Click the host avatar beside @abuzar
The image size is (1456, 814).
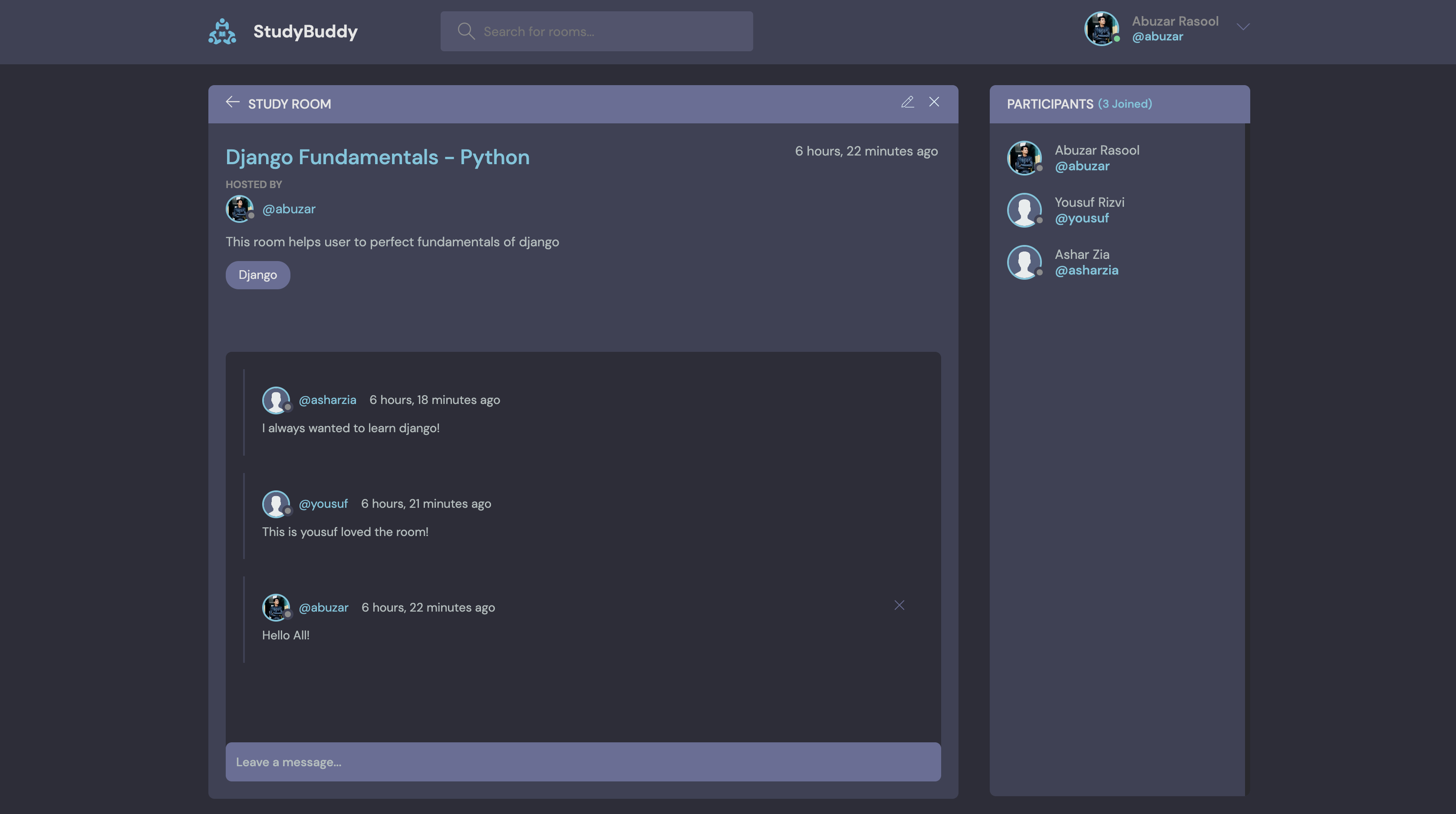tap(239, 209)
